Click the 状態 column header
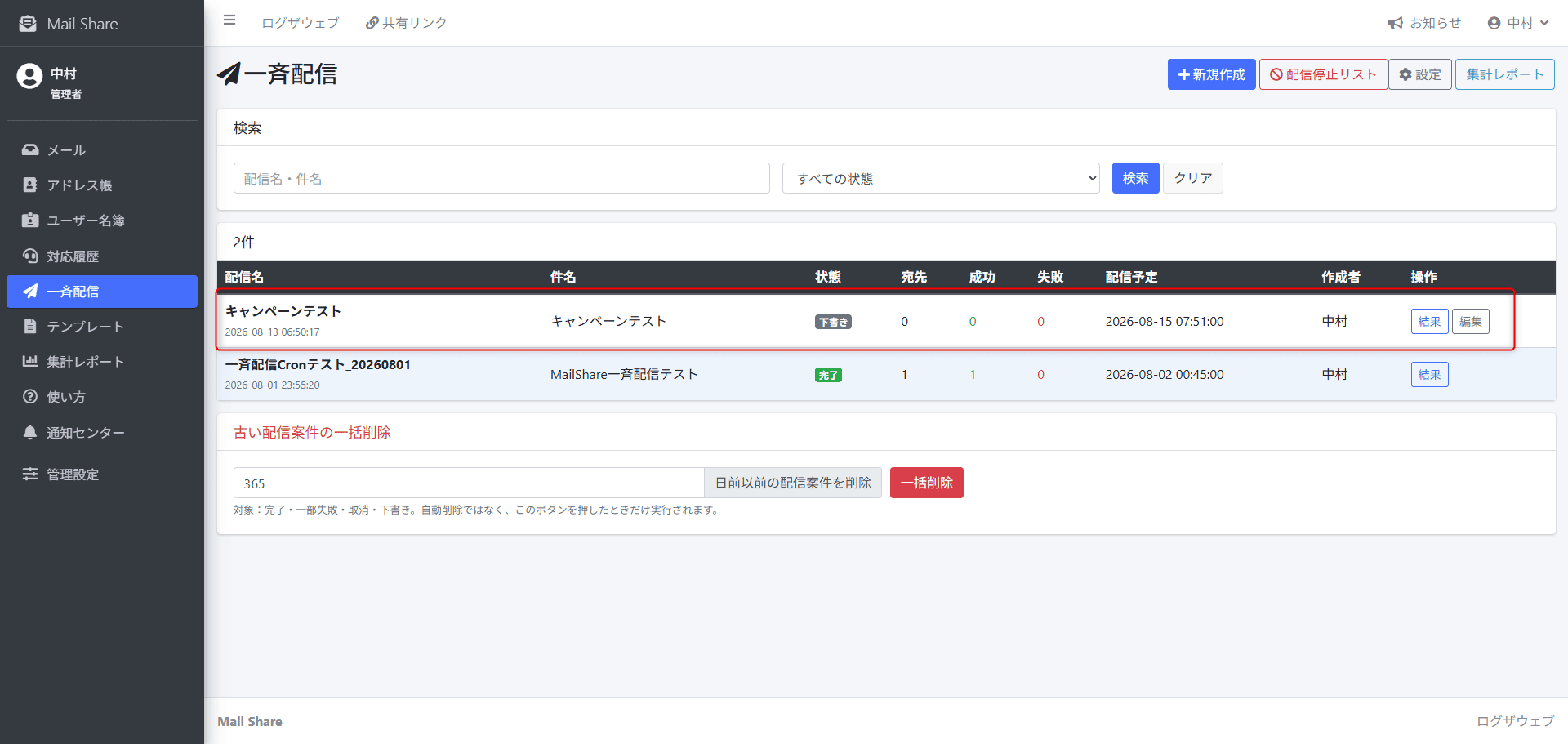Viewport: 1568px width, 744px height. pos(828,277)
